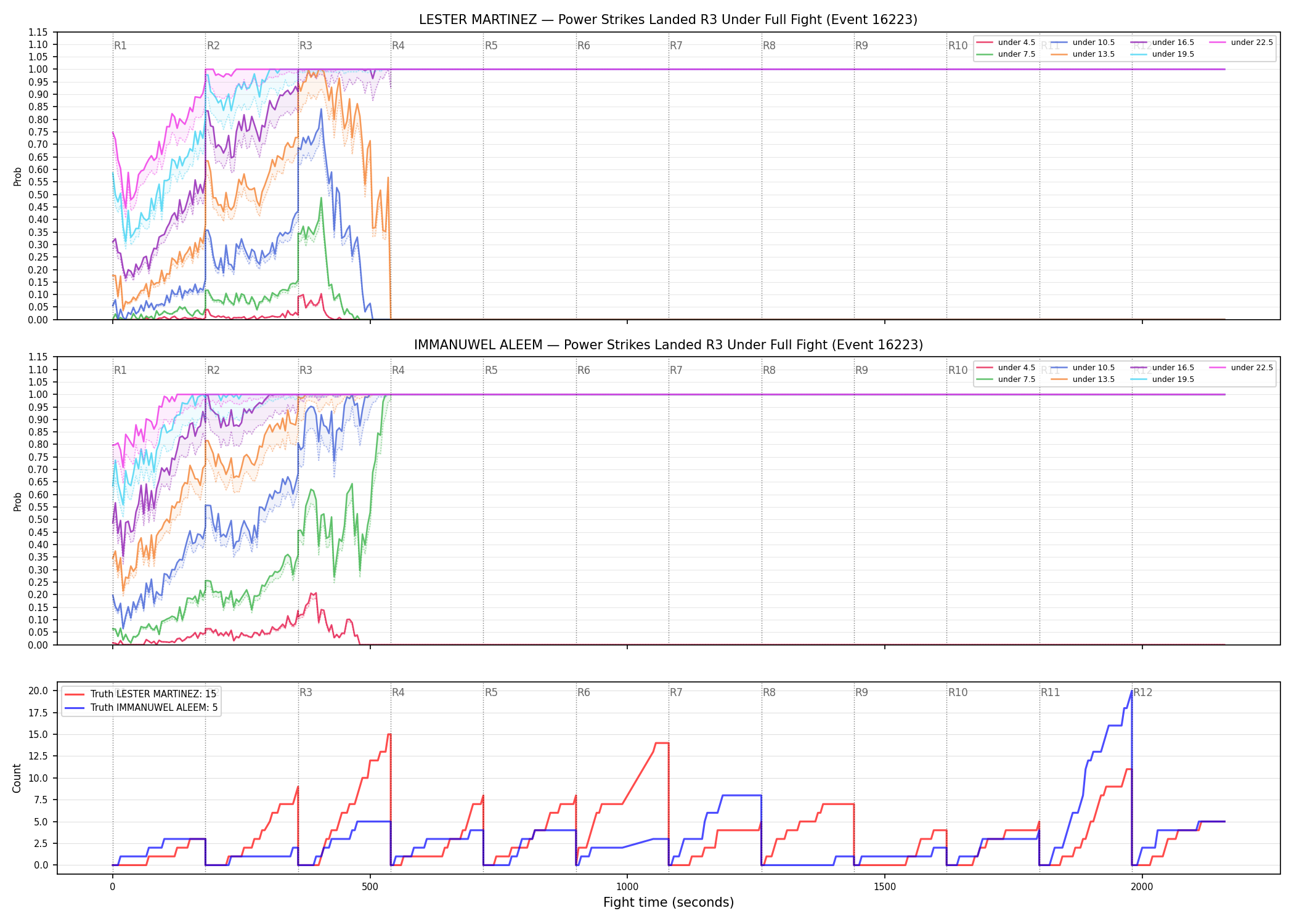This screenshot has width=1294, height=924.
Task: Click red line swatch beside Truth LESTER MARTINEZ
Action: pyautogui.click(x=75, y=694)
